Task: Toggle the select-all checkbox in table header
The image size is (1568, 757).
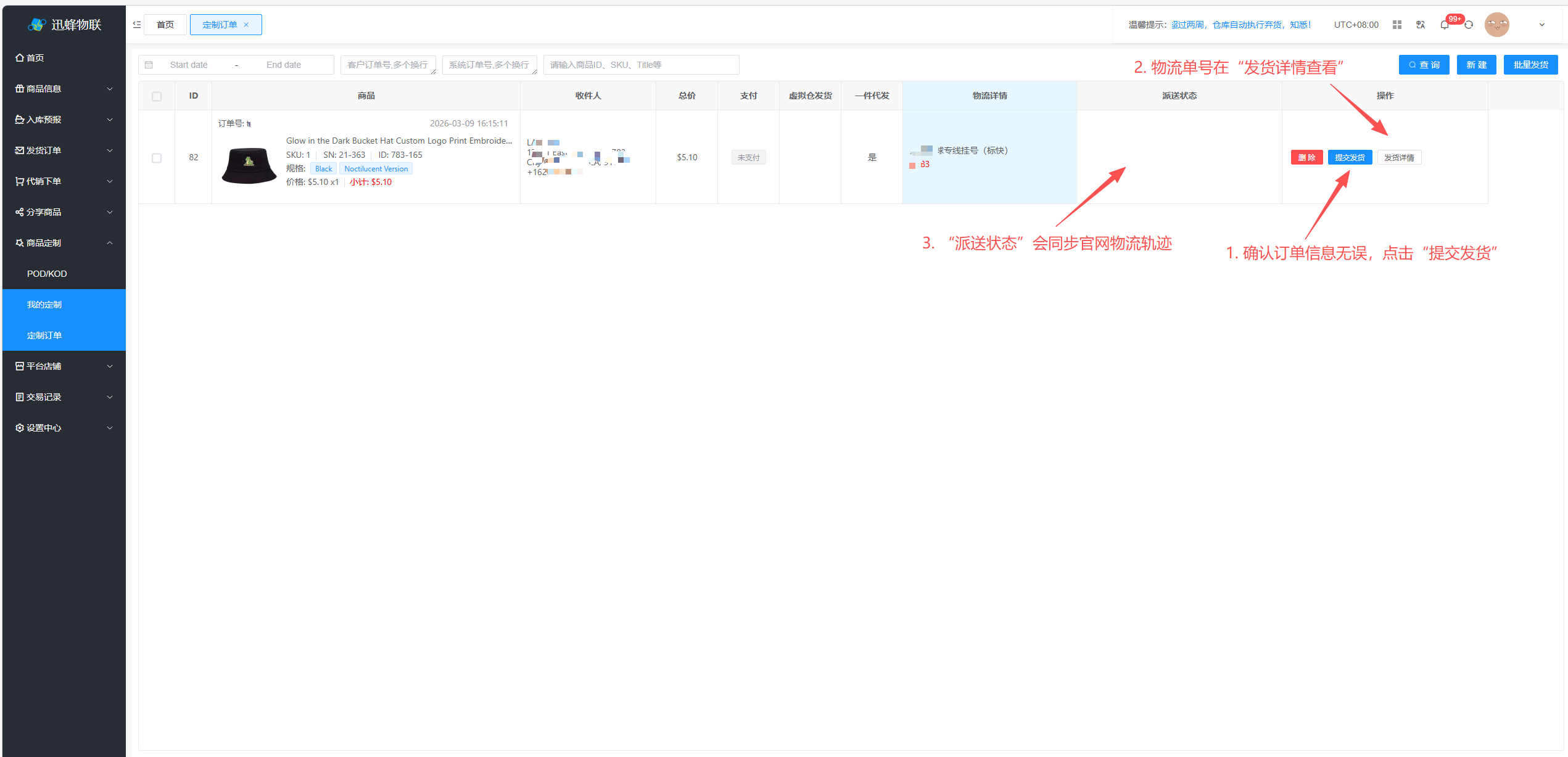Action: (x=157, y=96)
